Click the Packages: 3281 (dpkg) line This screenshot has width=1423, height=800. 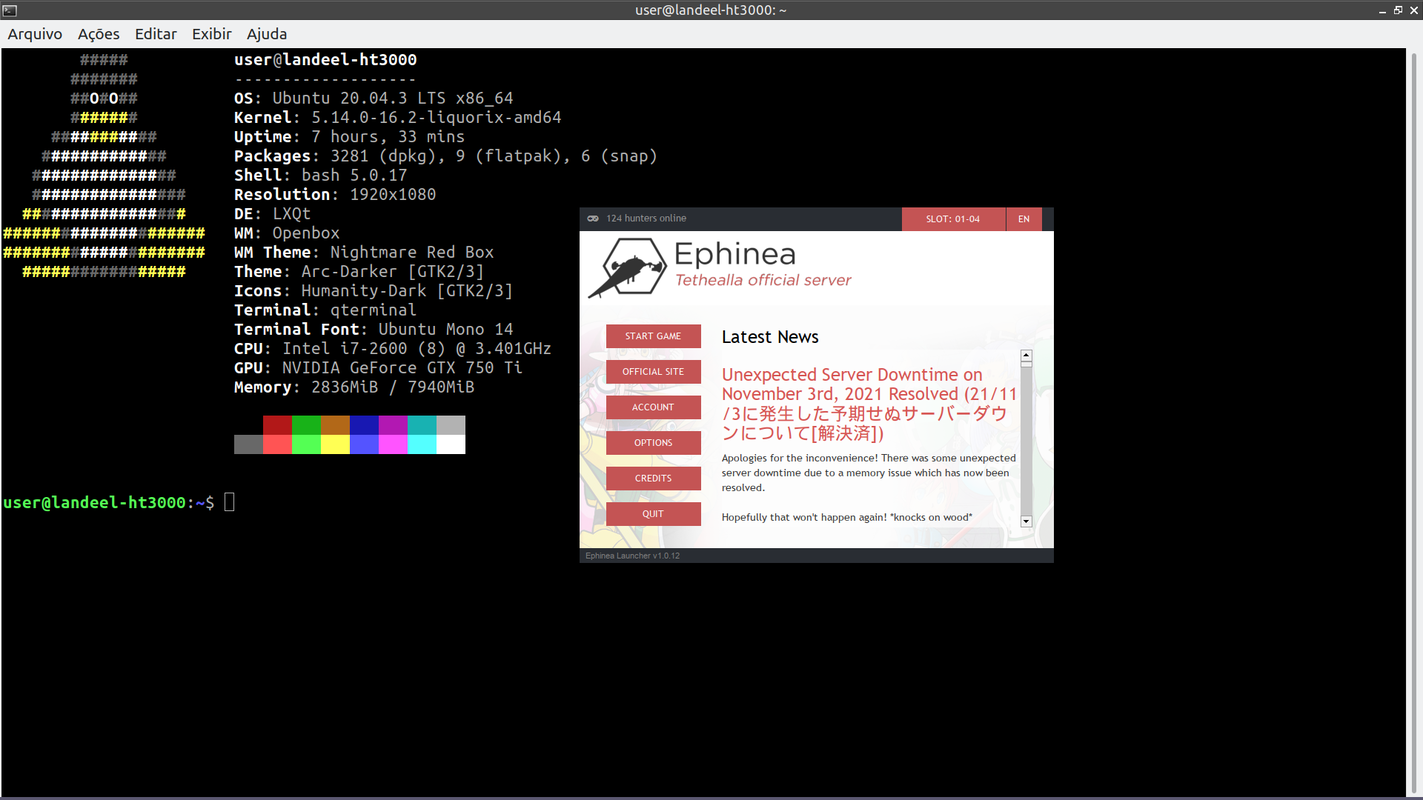[446, 156]
